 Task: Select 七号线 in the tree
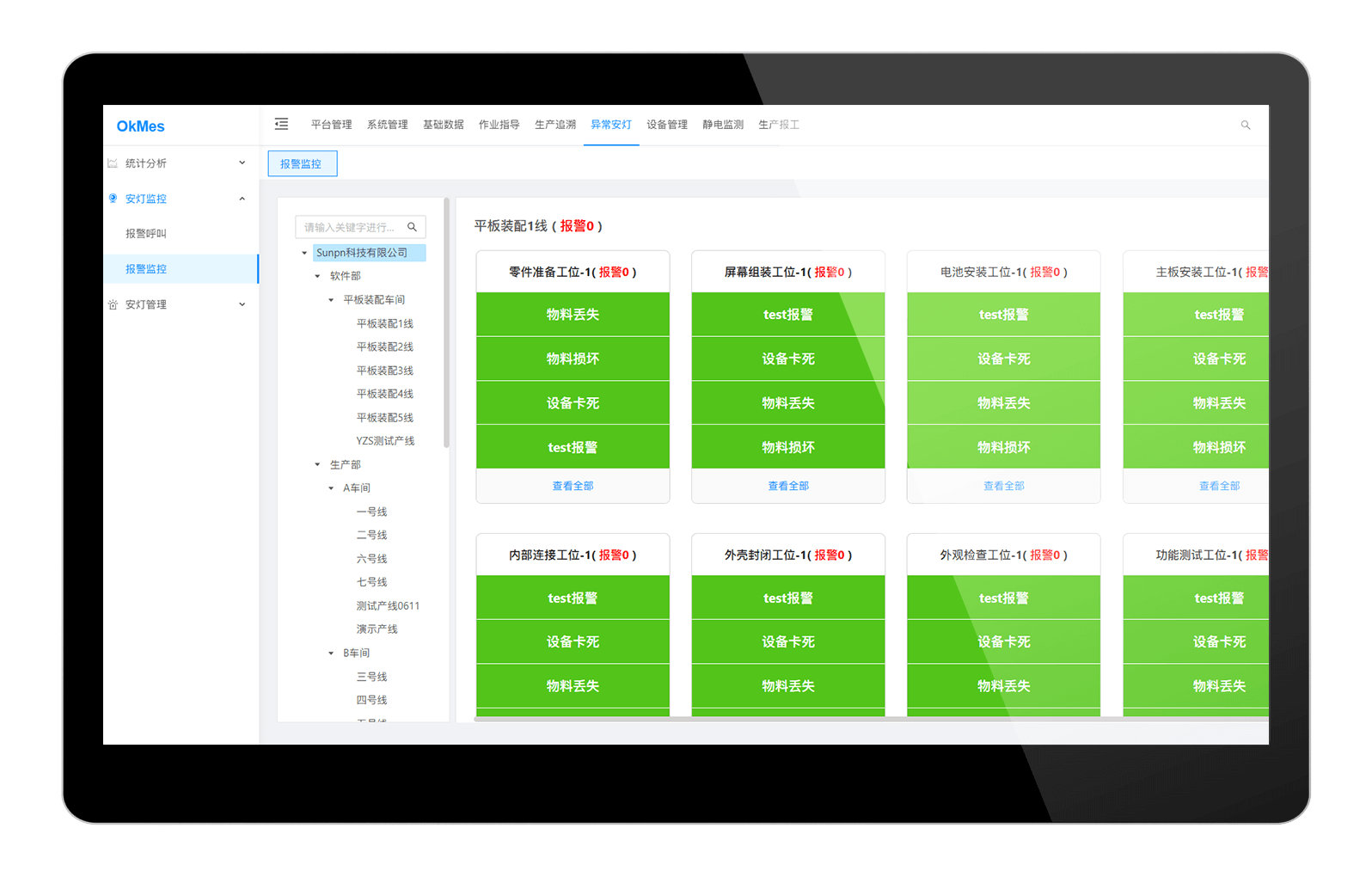pos(371,582)
